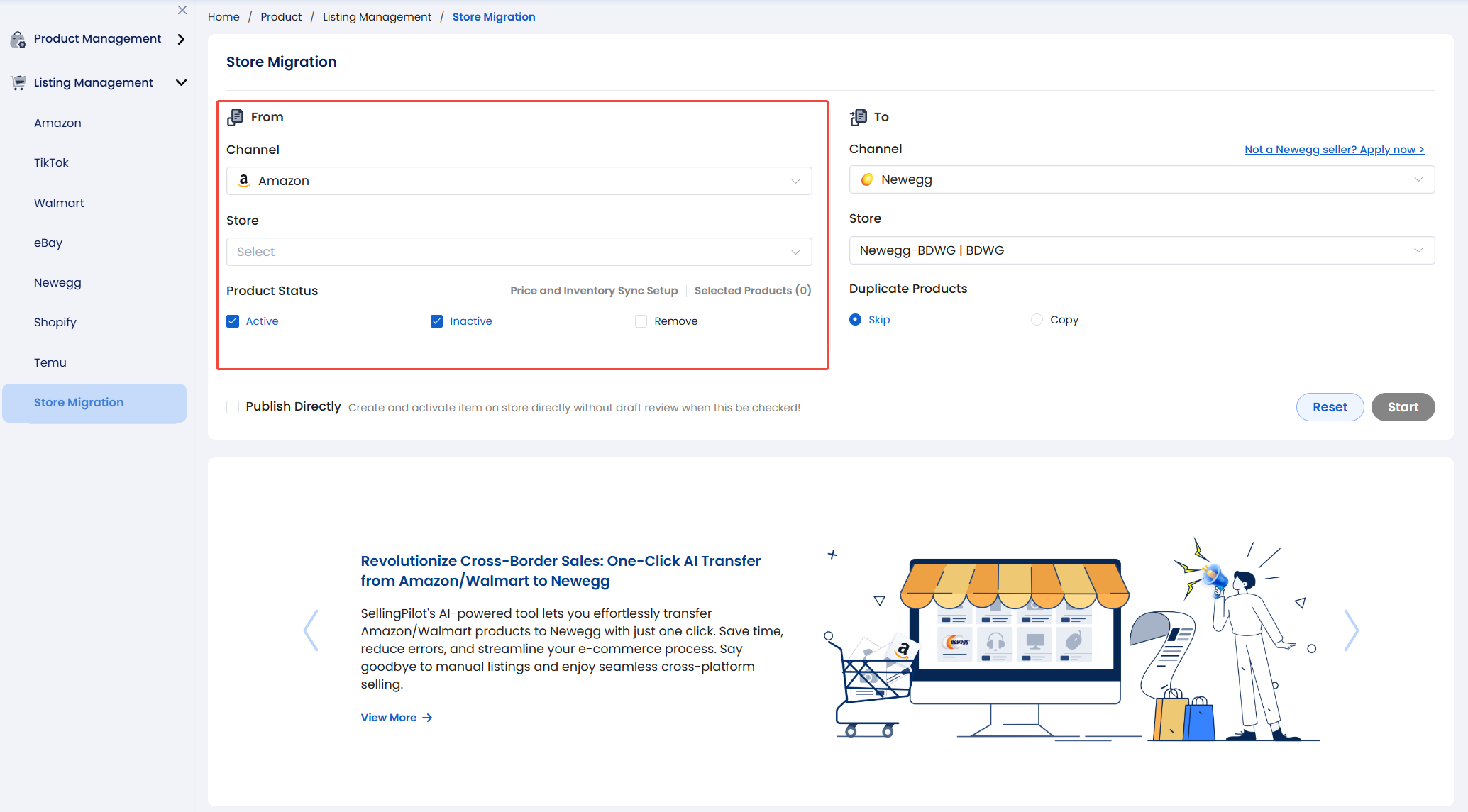
Task: Open the From Store Select dropdown
Action: click(x=519, y=252)
